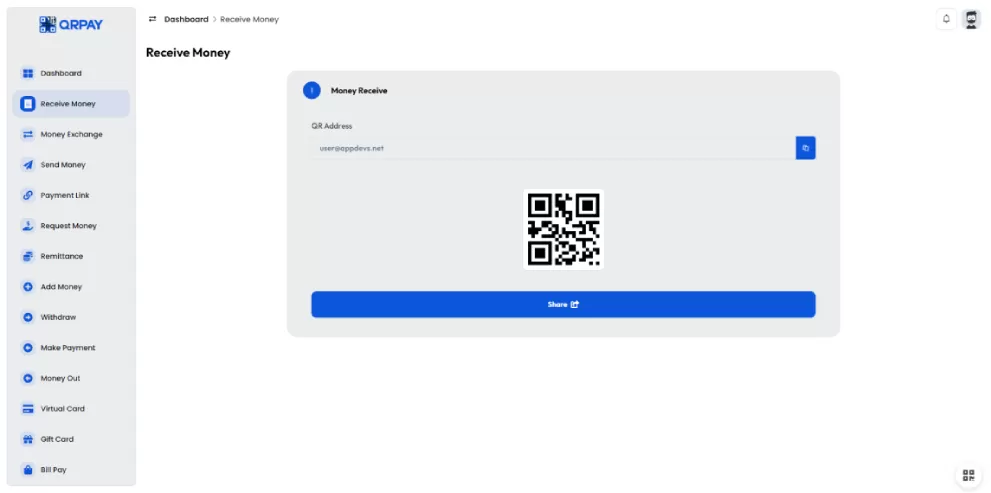Open the Dashboard menu item
Viewport: 991px width, 493px height.
[x=71, y=73]
